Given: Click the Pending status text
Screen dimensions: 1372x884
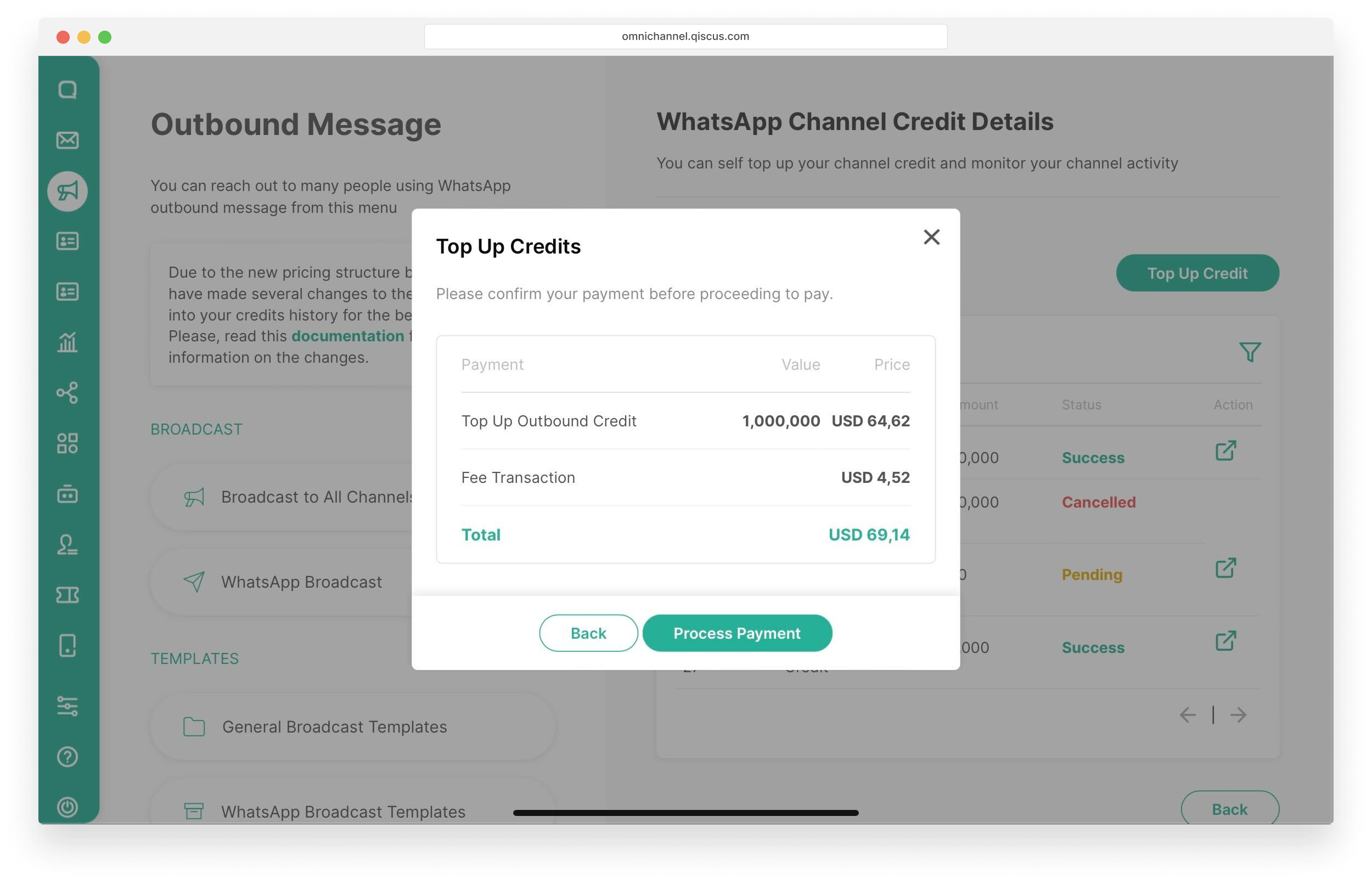Looking at the screenshot, I should 1091,575.
